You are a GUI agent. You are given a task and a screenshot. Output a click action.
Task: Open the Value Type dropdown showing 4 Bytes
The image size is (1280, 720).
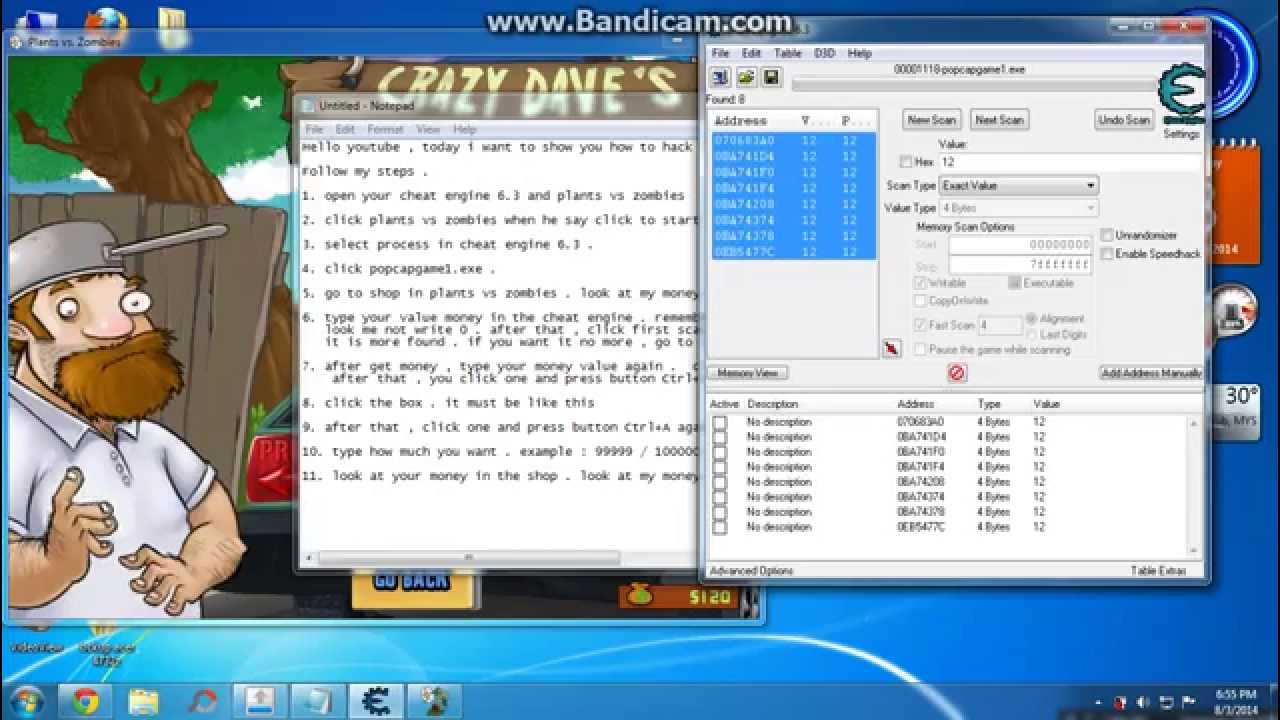[x=1018, y=208]
